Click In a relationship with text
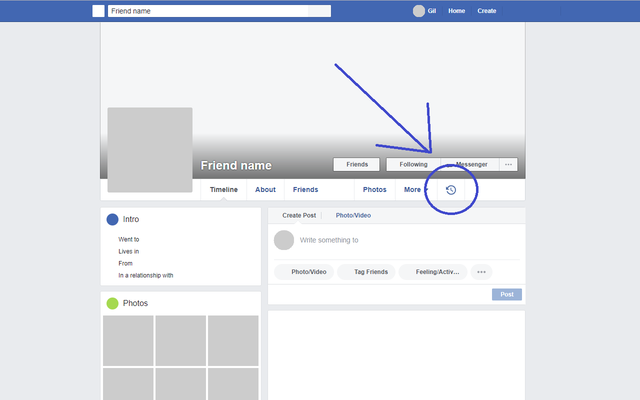 (x=146, y=276)
